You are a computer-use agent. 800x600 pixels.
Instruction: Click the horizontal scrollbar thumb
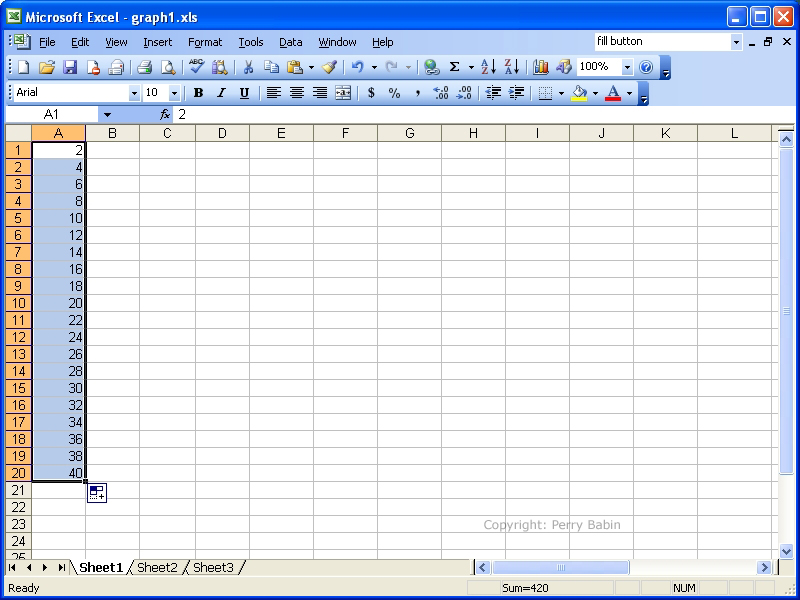click(560, 567)
